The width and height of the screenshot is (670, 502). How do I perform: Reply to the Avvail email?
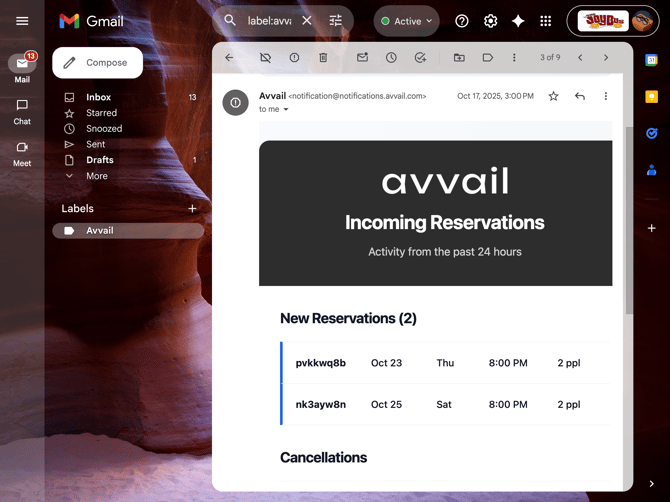coord(580,97)
